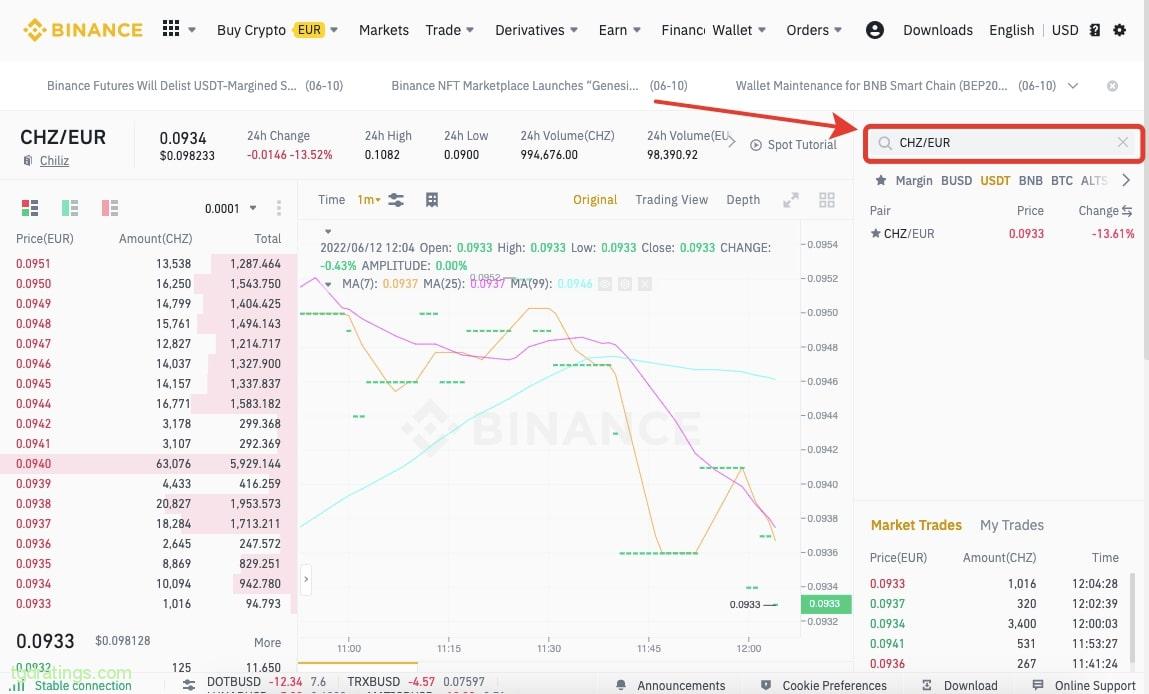Open the 1m time interval dropdown
This screenshot has height=694, width=1149.
click(369, 200)
